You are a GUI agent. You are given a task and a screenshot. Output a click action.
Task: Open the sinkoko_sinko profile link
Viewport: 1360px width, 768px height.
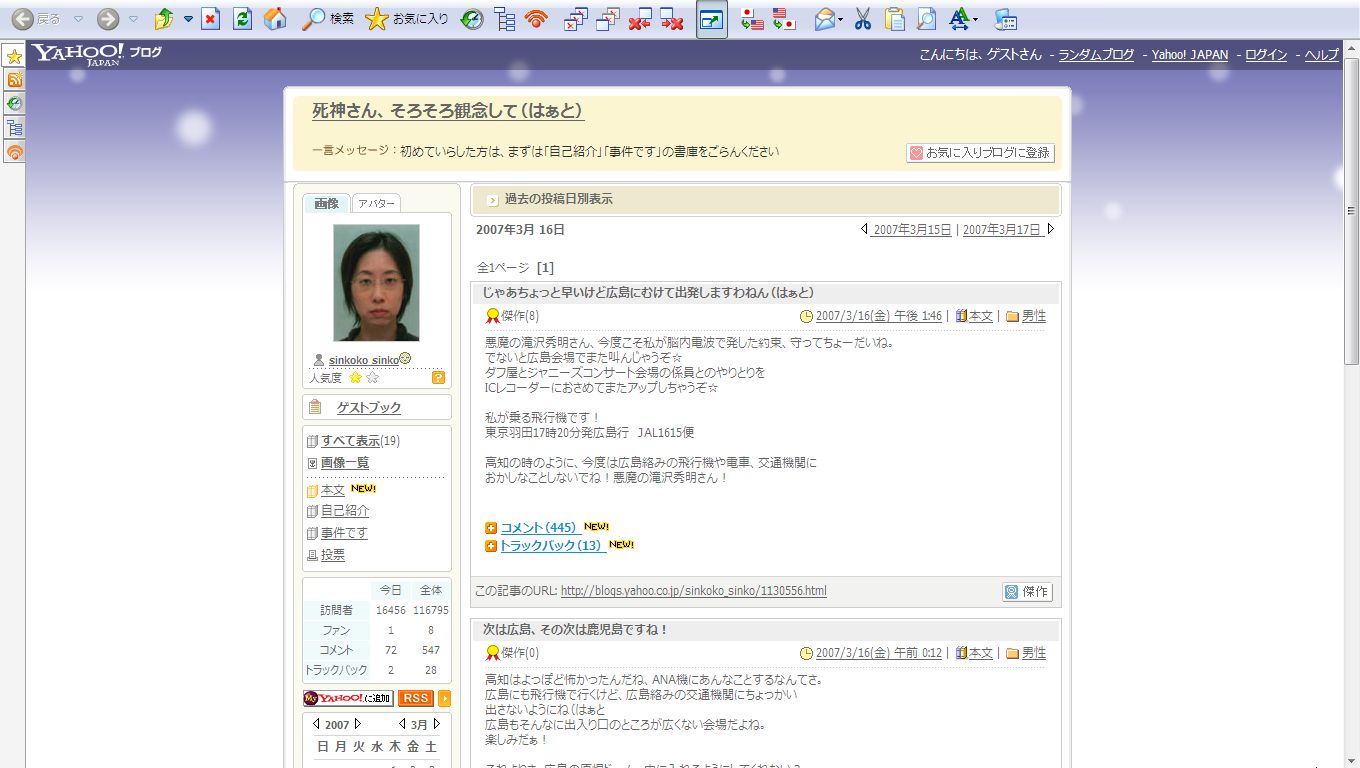(363, 360)
